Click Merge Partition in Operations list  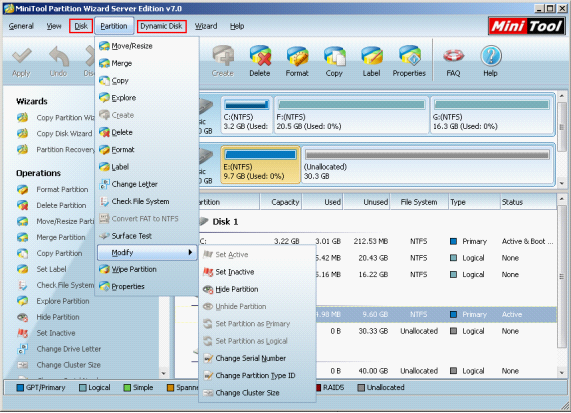click(x=61, y=237)
